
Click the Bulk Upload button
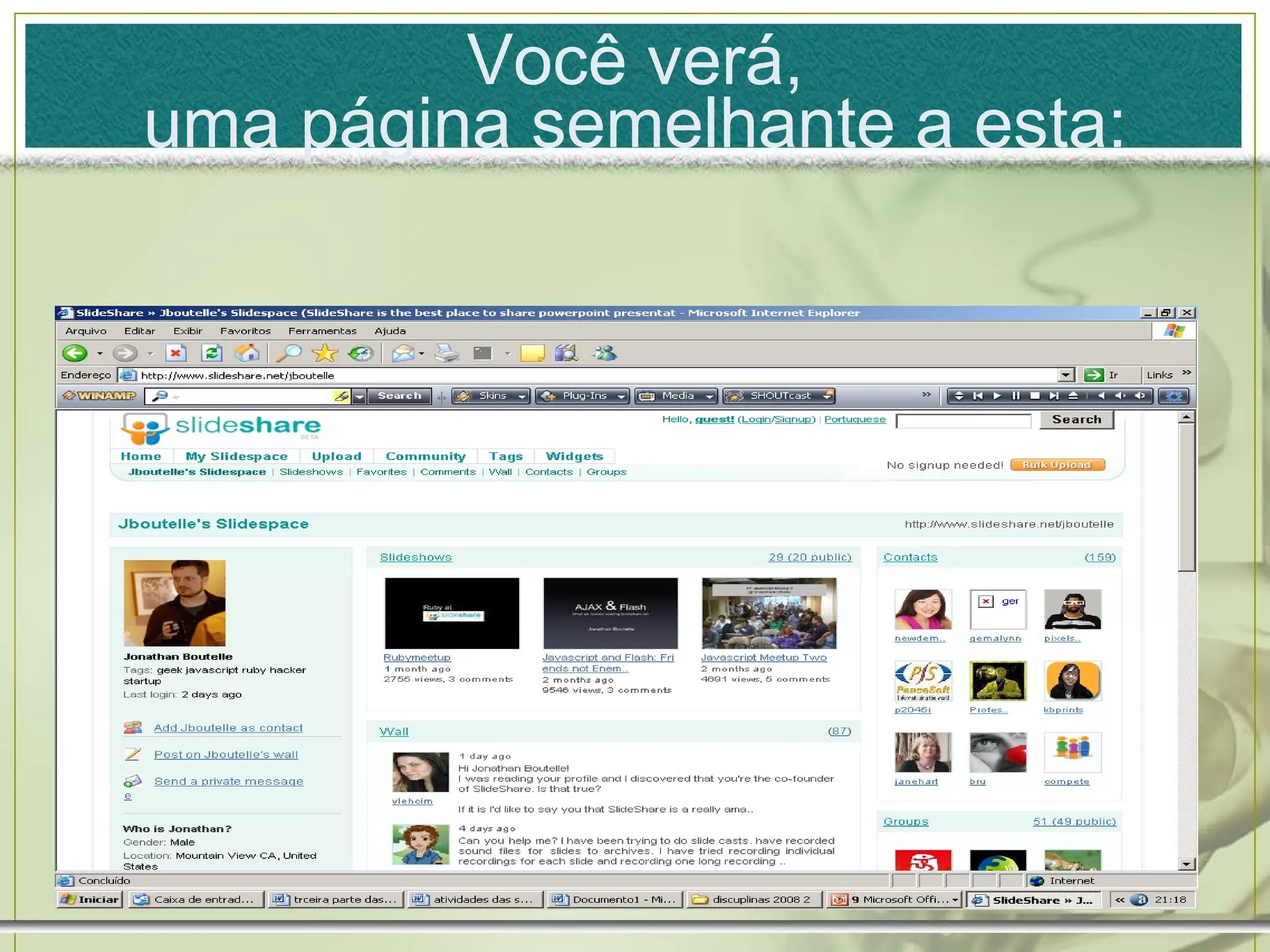pyautogui.click(x=1057, y=465)
